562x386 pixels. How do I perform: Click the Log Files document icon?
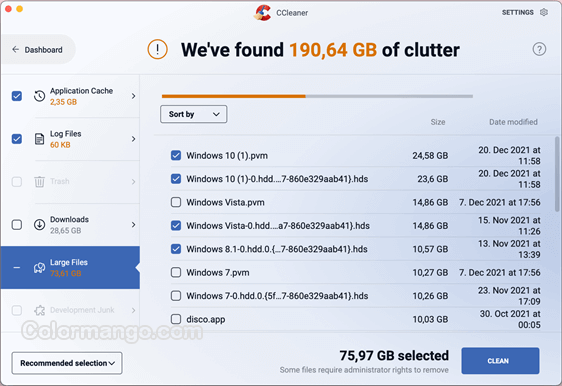[39, 139]
